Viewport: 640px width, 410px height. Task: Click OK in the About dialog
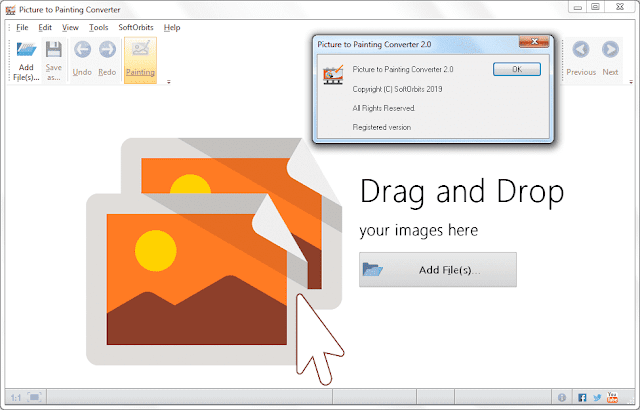click(517, 69)
